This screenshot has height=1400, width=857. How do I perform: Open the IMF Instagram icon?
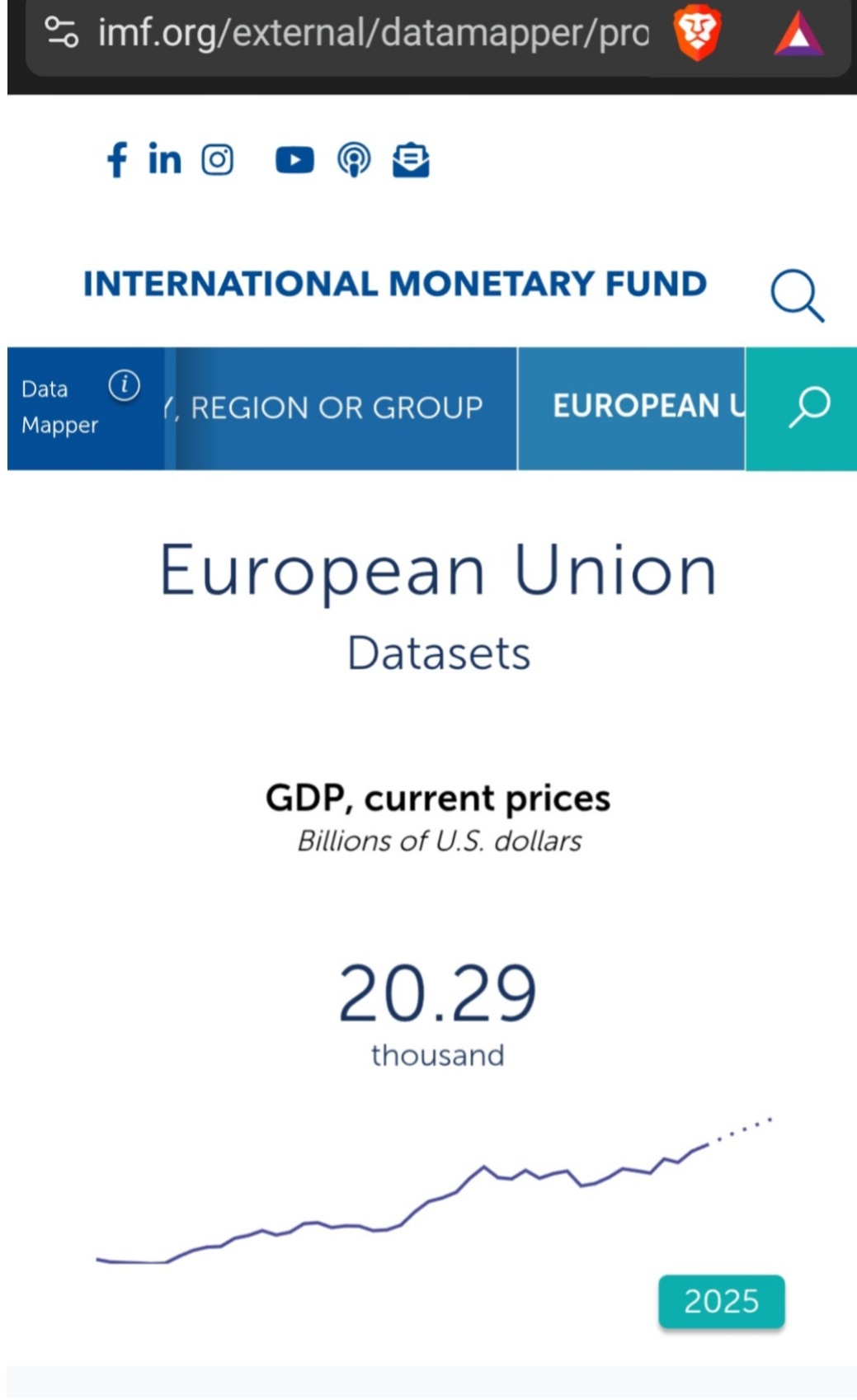coord(218,159)
